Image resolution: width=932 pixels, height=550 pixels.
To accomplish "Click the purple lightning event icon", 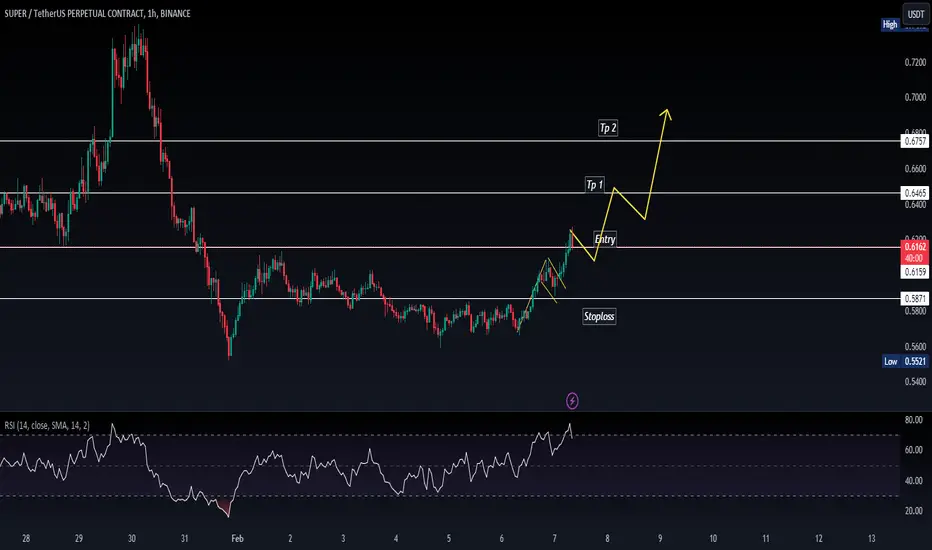I will tap(572, 401).
